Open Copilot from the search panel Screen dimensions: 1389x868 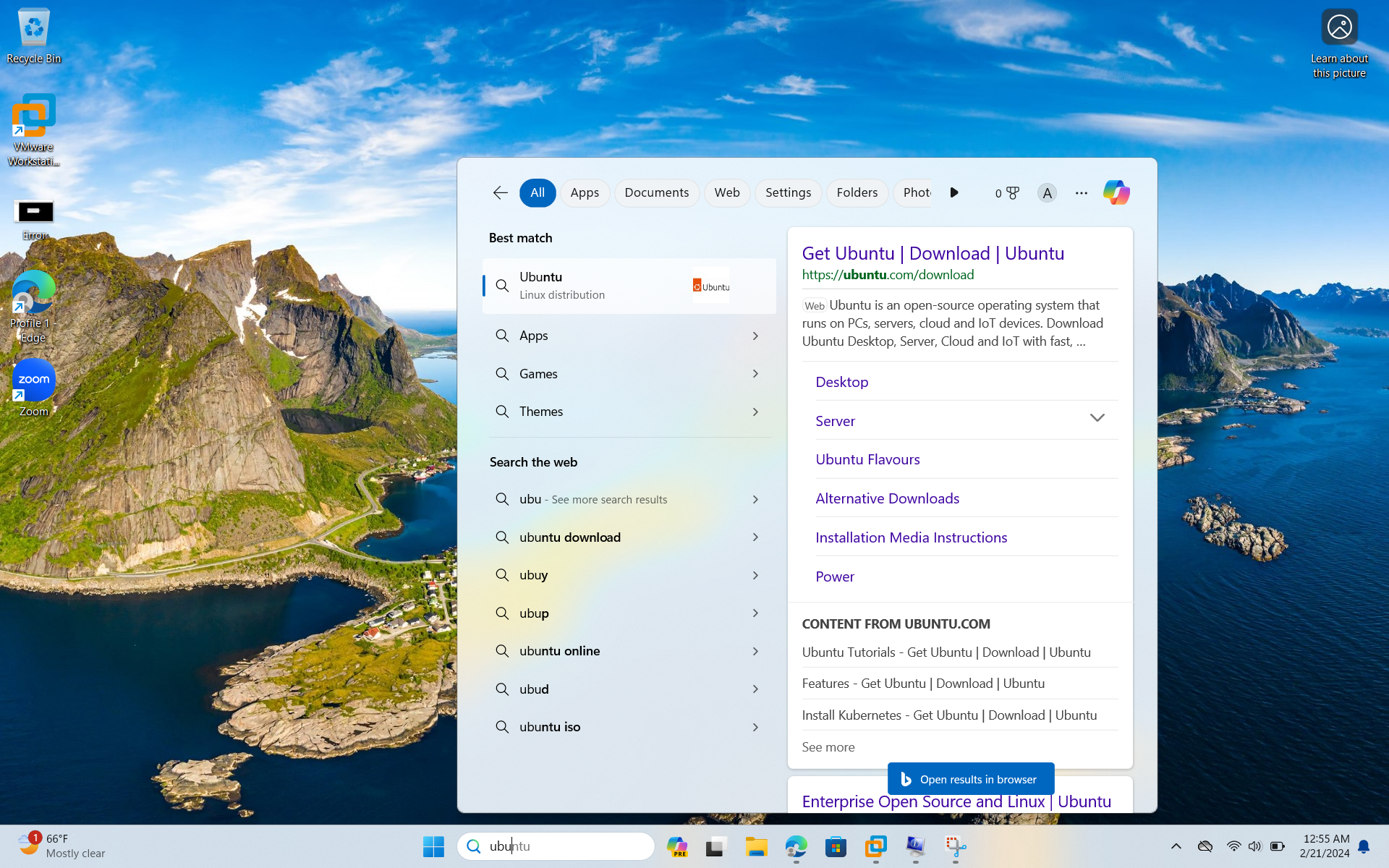(x=1116, y=192)
